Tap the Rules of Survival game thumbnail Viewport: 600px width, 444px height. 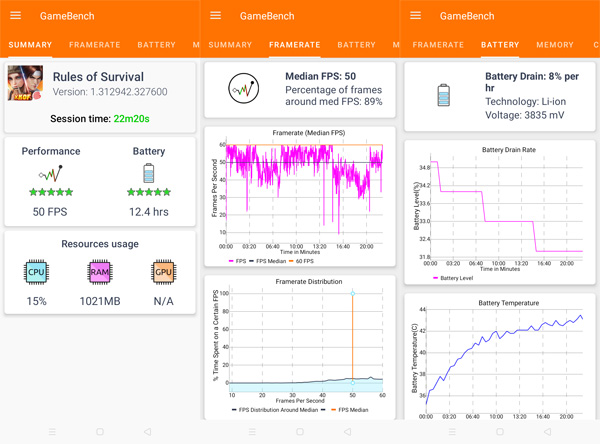coord(25,84)
